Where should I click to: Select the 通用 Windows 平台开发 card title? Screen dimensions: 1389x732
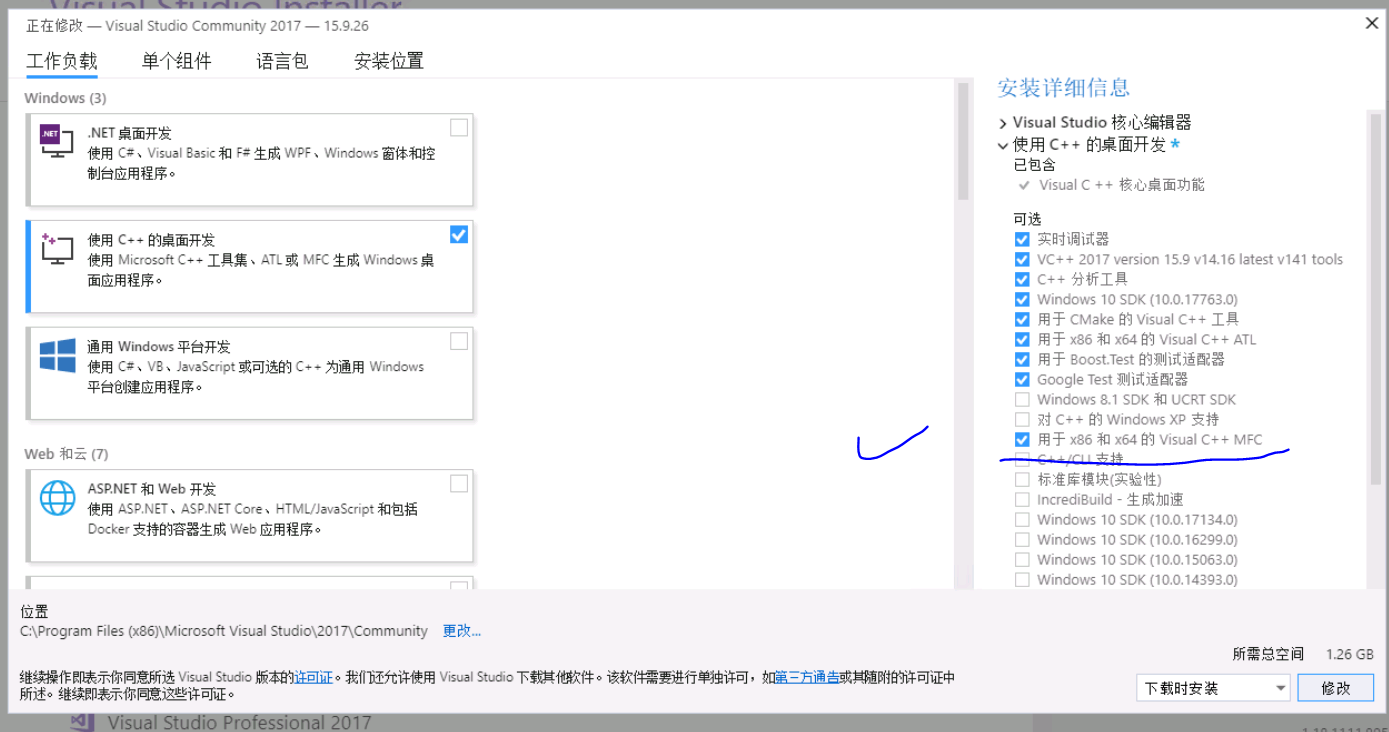point(159,347)
